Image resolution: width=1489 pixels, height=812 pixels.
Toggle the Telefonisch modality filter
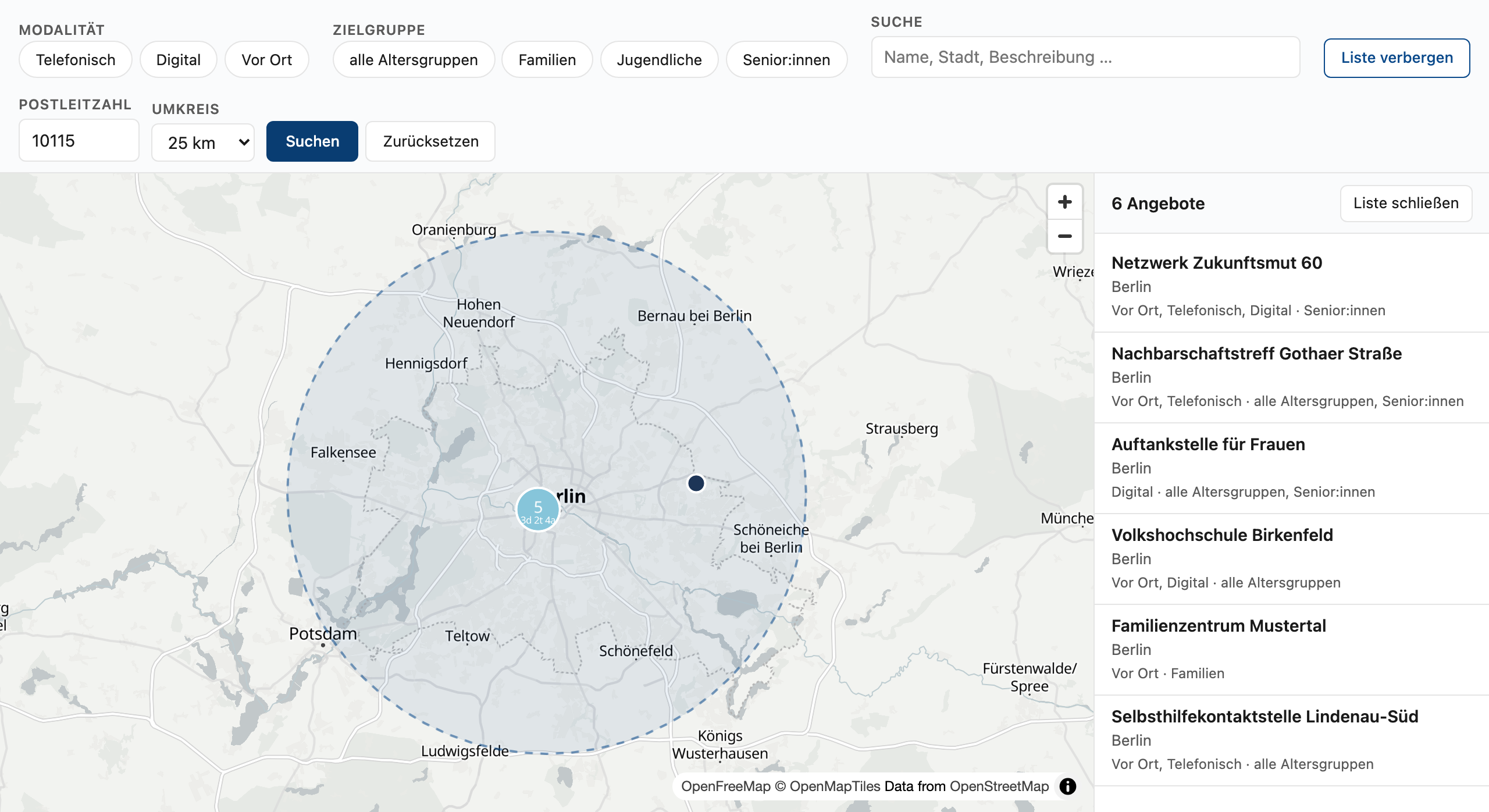(76, 59)
